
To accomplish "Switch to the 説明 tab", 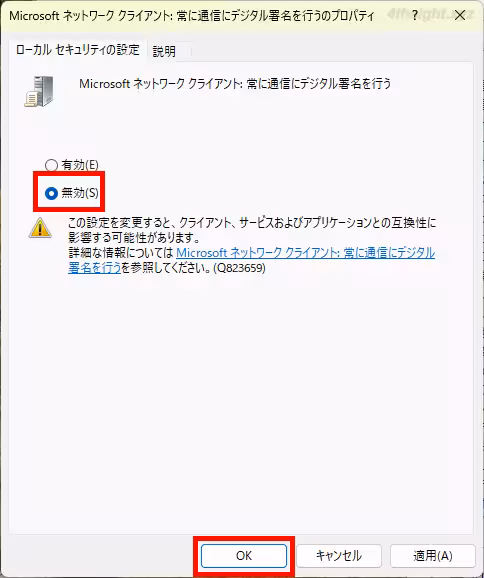I will pos(164,51).
